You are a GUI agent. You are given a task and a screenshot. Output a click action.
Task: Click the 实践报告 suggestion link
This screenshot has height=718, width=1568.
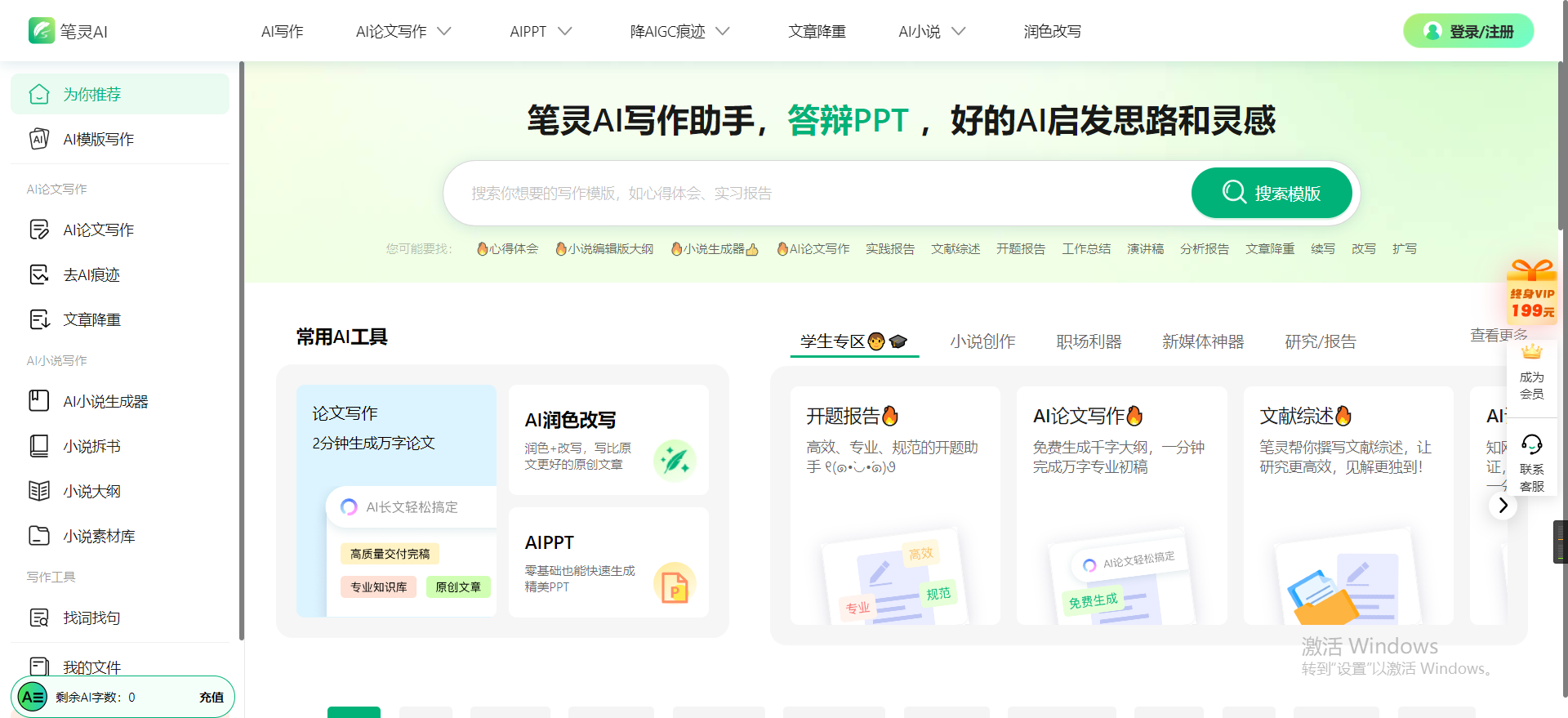tap(890, 248)
